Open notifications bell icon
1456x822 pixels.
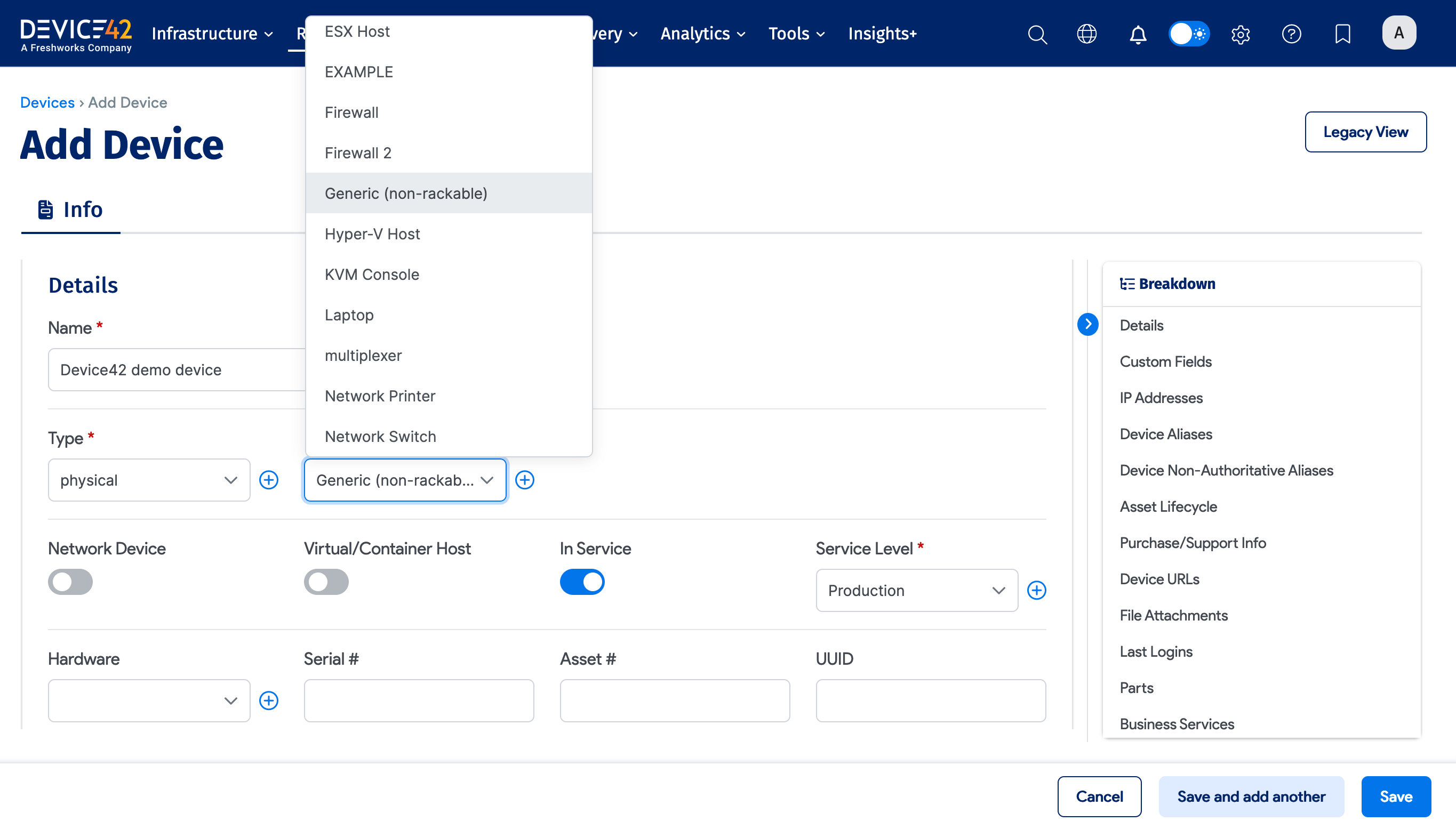pyautogui.click(x=1138, y=34)
